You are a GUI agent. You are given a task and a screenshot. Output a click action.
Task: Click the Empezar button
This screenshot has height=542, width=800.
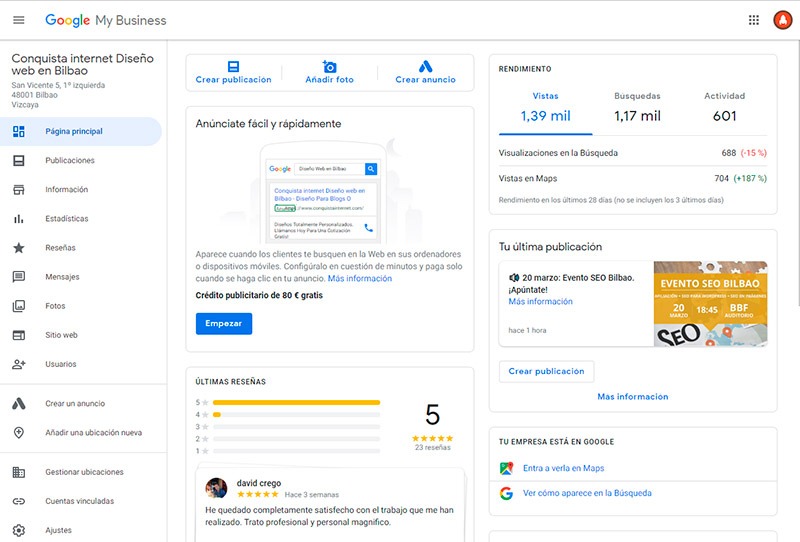pyautogui.click(x=223, y=324)
